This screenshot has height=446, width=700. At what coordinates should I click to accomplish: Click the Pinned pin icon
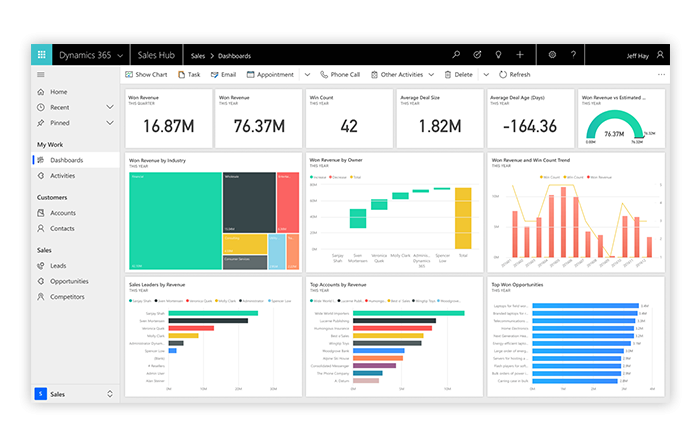click(41, 123)
